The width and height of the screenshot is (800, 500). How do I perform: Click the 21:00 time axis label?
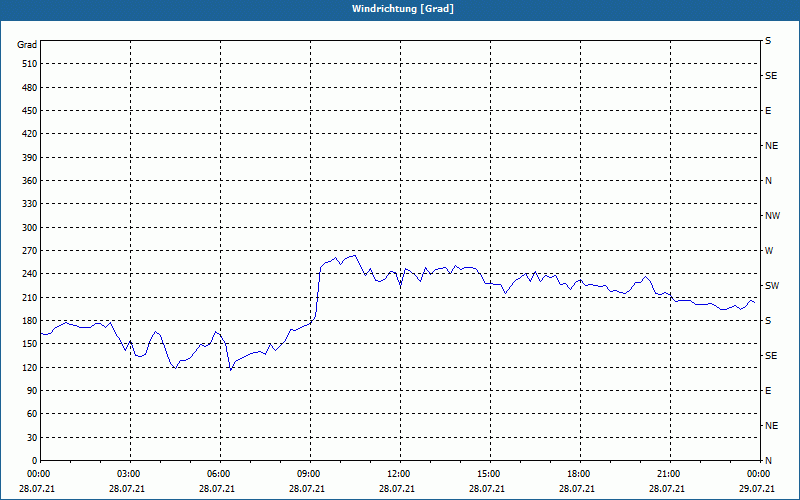click(x=670, y=474)
